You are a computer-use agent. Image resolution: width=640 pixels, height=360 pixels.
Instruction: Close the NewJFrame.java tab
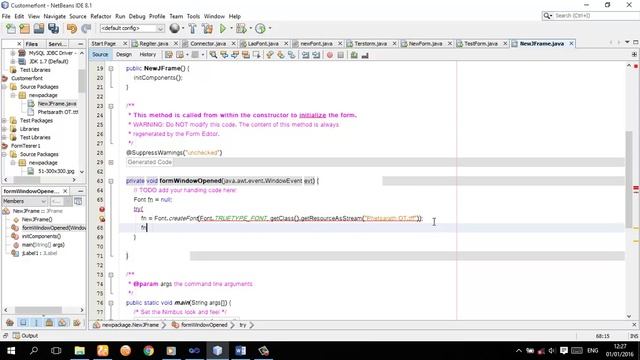pos(571,43)
